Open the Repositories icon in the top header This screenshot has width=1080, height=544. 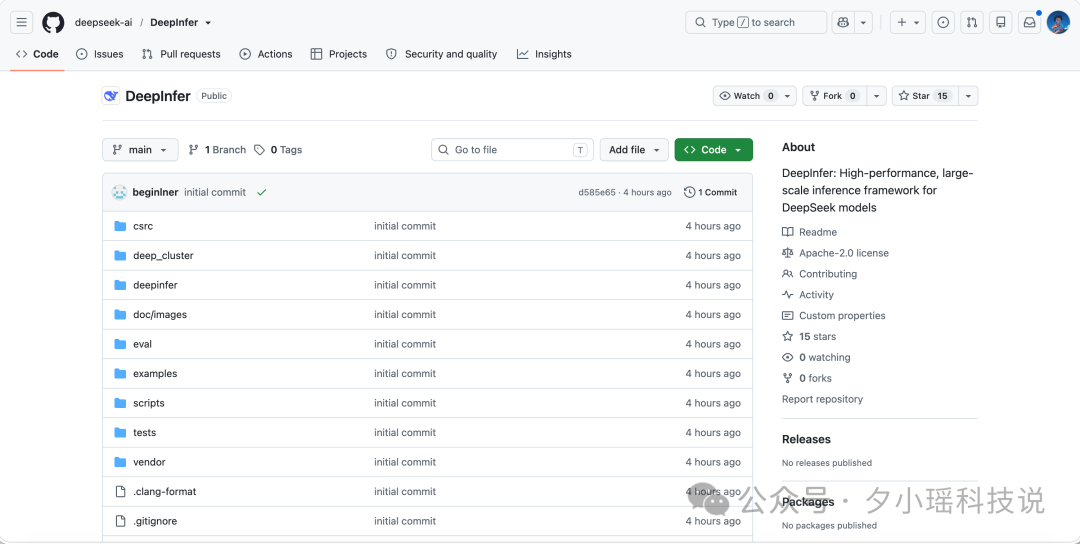[x=1001, y=23]
